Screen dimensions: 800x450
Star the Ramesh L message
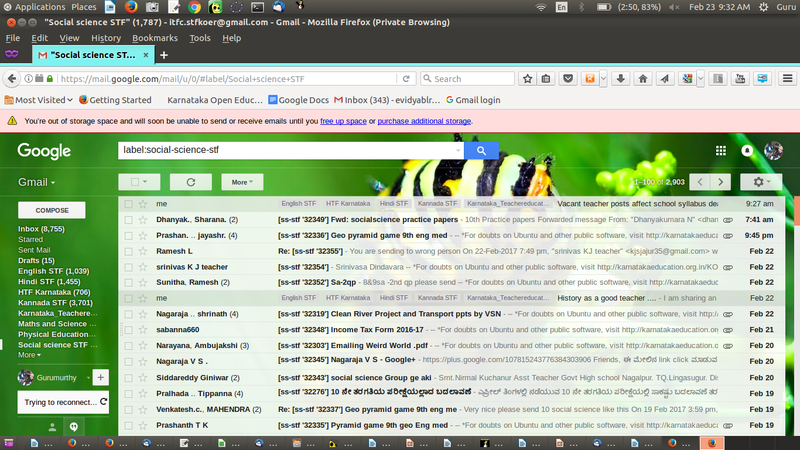(143, 252)
